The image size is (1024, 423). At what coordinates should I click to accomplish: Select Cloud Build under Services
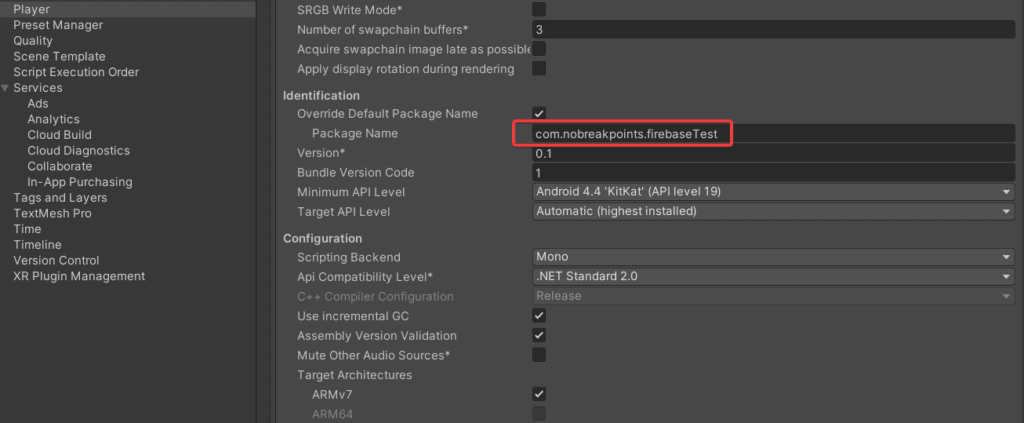point(59,134)
